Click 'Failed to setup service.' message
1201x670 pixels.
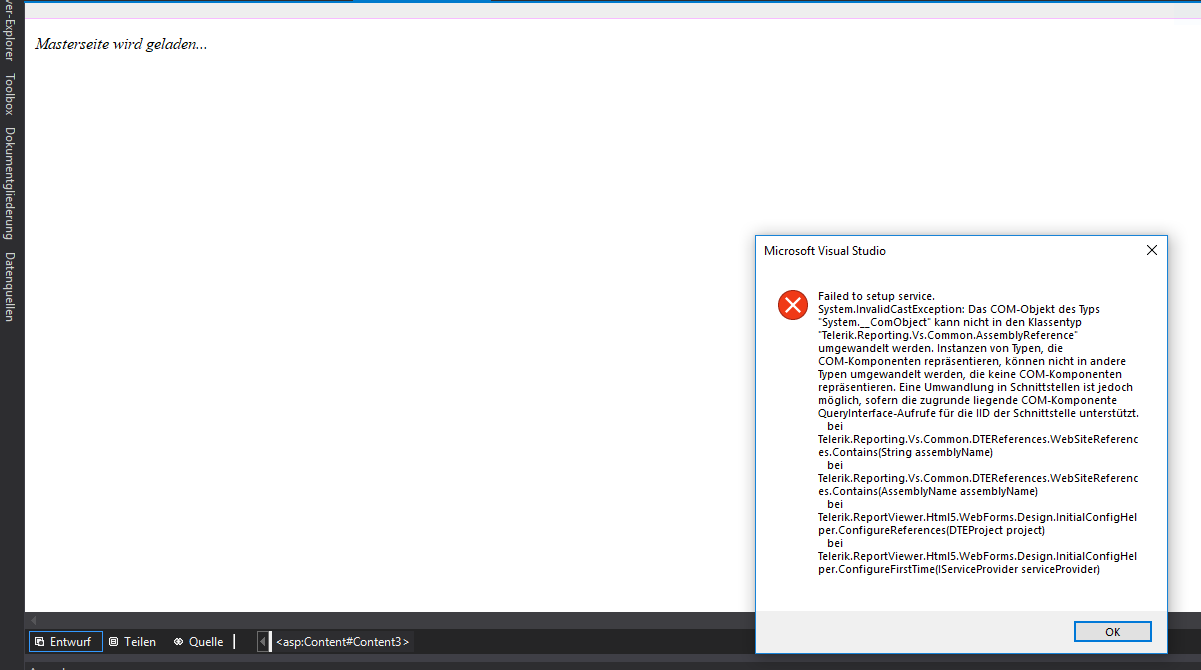(876, 296)
